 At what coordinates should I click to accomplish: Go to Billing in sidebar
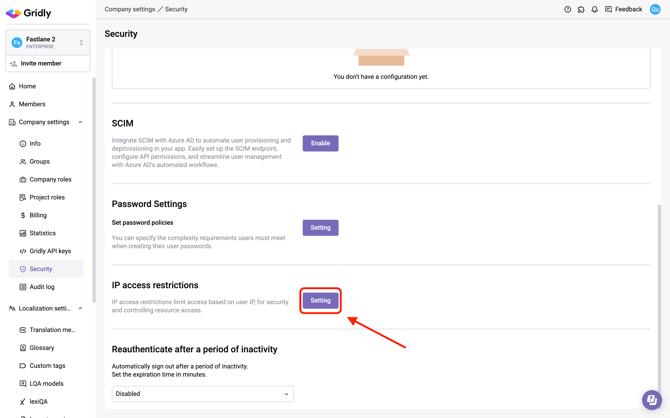point(38,215)
